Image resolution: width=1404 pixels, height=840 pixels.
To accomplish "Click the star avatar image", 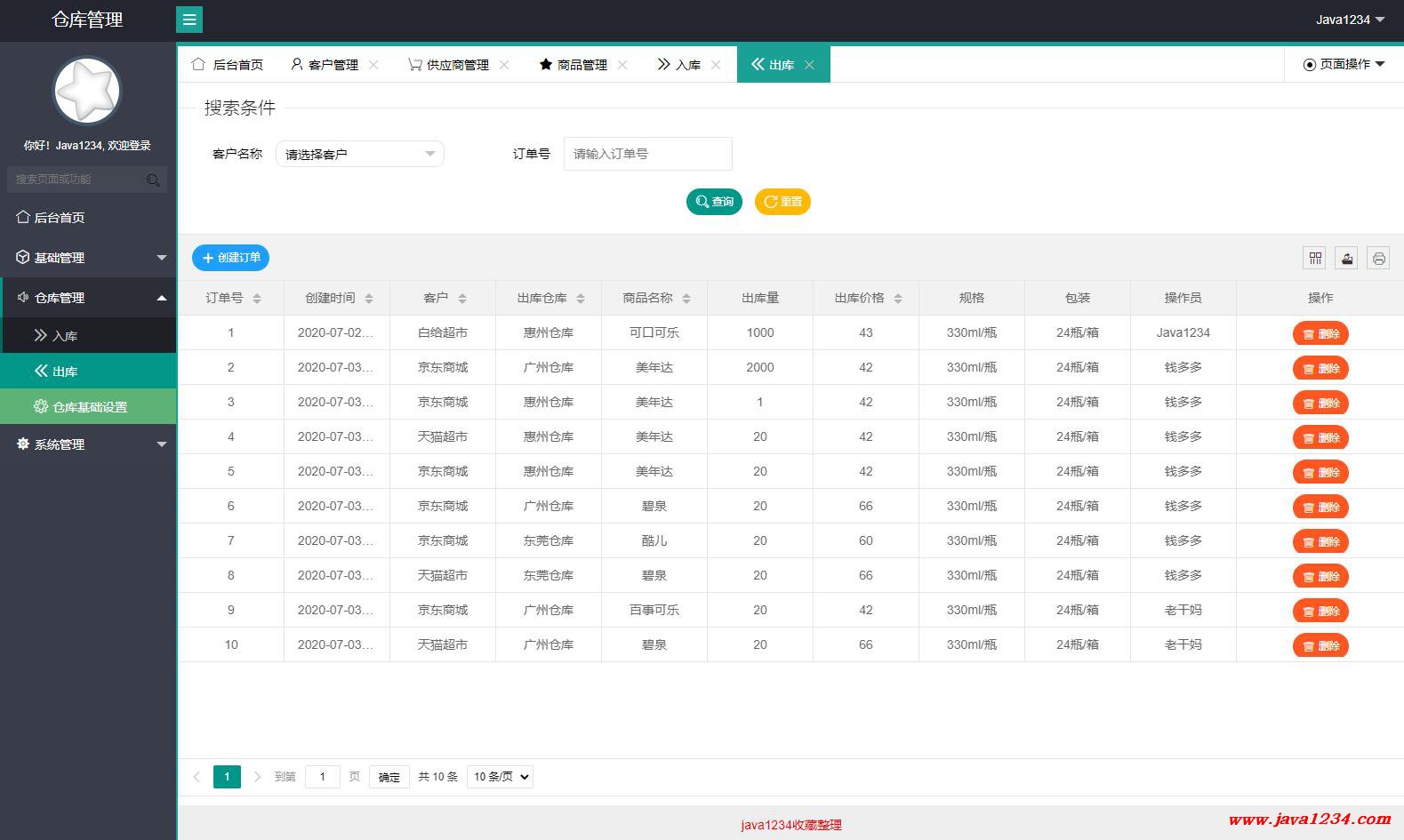I will (x=86, y=91).
